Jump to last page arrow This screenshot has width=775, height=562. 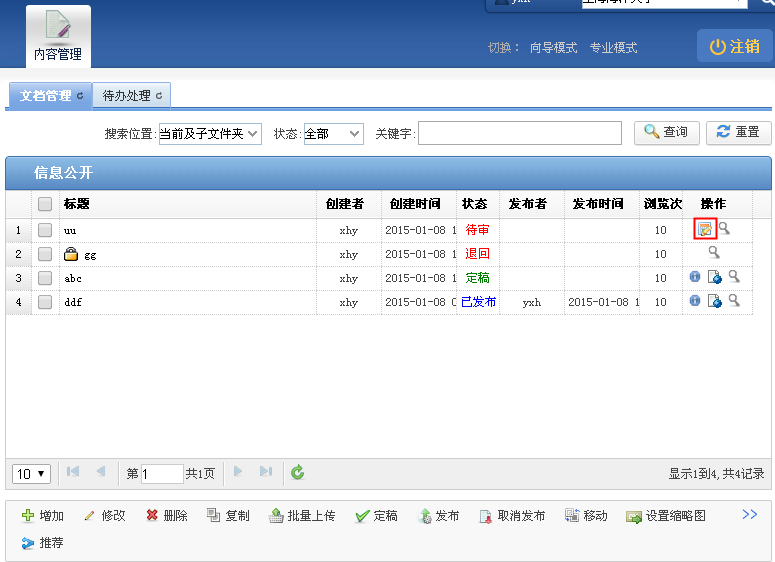(265, 472)
